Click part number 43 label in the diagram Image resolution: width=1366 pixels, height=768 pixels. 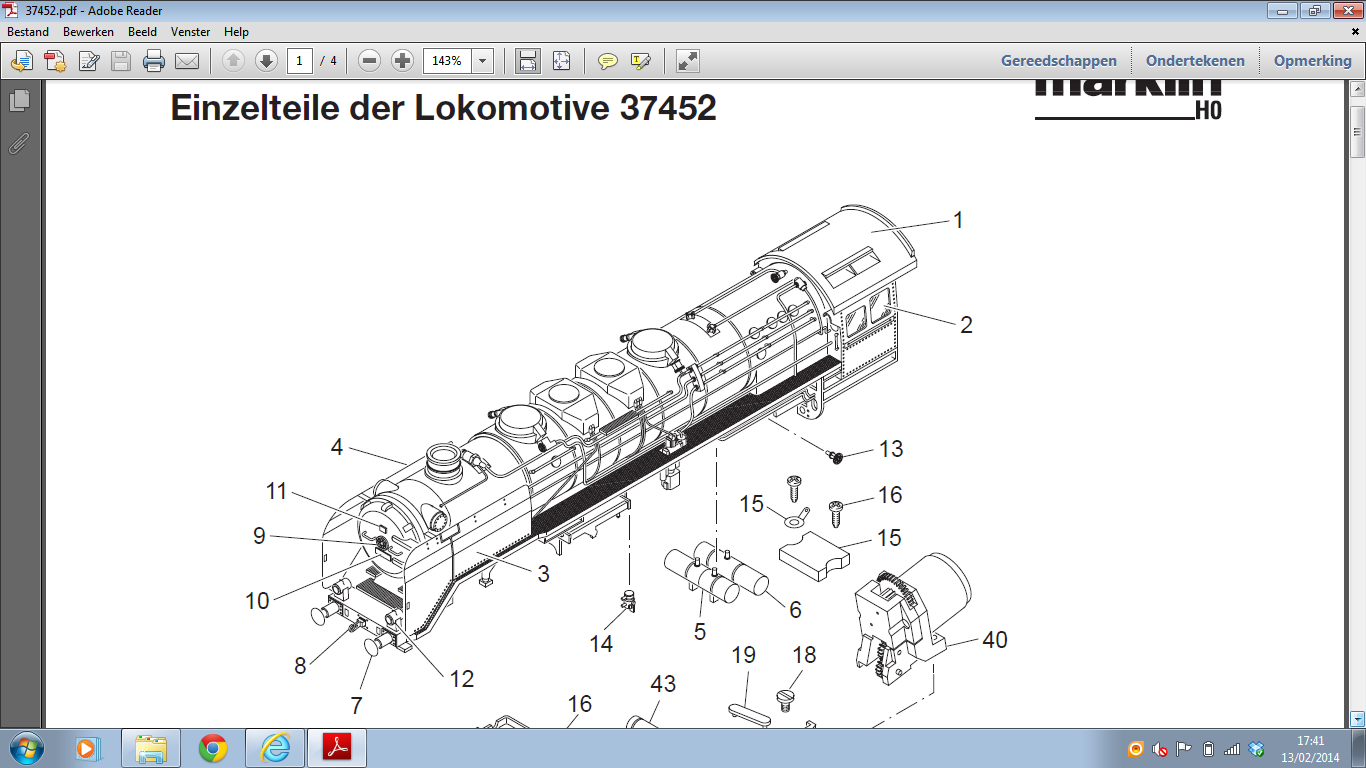[663, 684]
